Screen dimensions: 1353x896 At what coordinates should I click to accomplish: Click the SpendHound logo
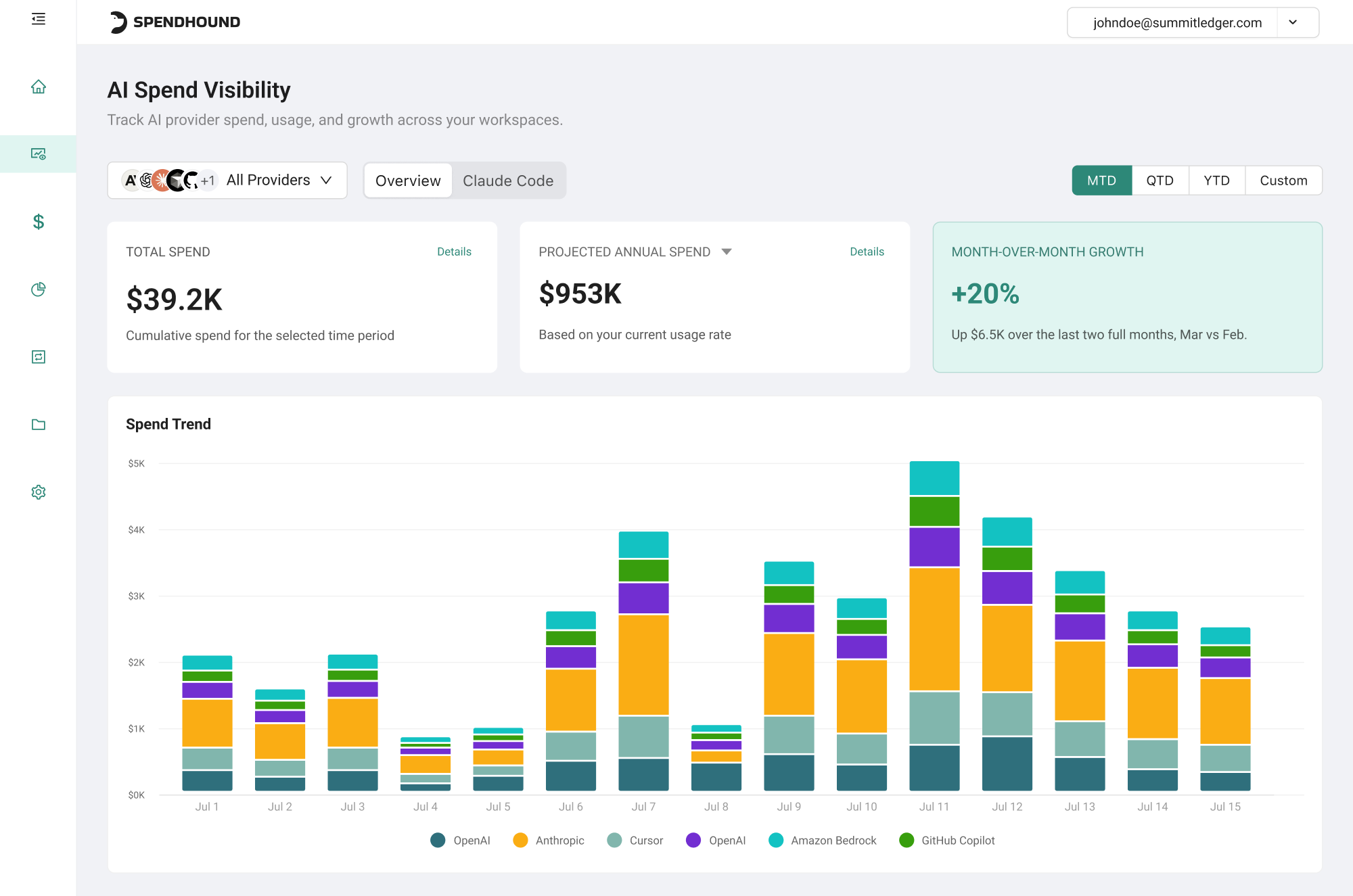coord(175,22)
